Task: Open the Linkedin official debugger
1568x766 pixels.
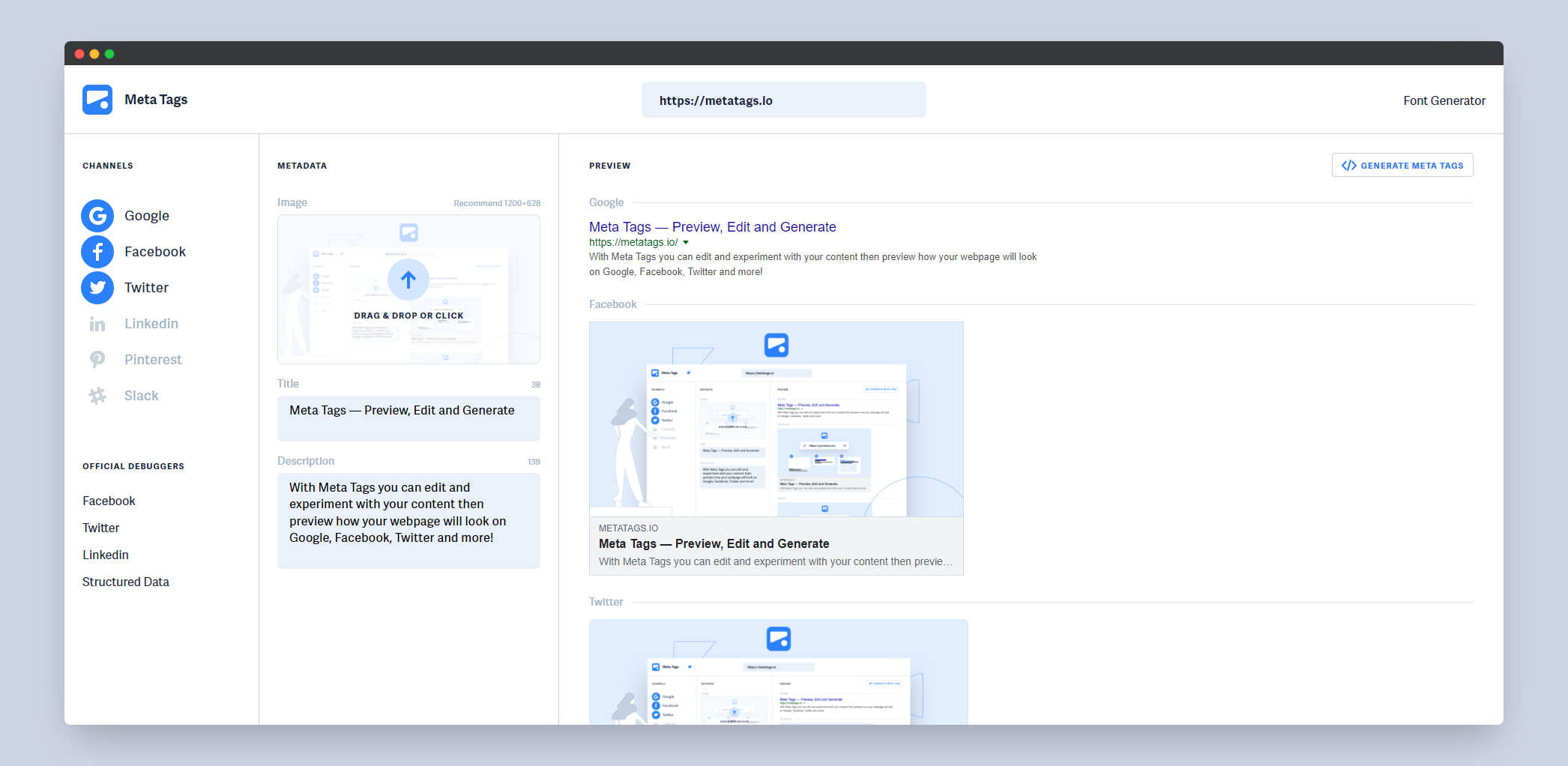Action: [x=105, y=555]
